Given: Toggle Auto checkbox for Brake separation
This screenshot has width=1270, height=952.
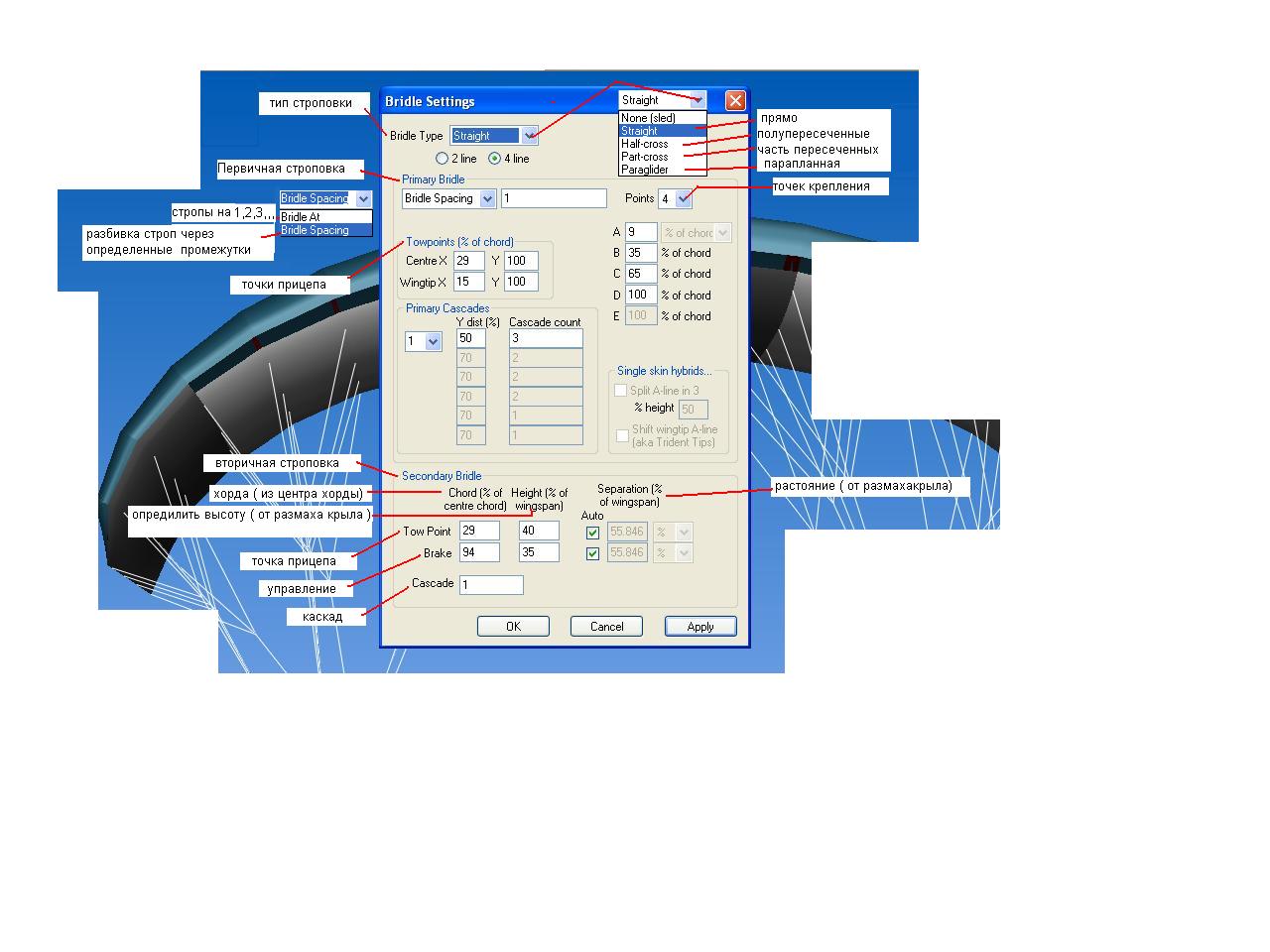Looking at the screenshot, I should coord(592,553).
